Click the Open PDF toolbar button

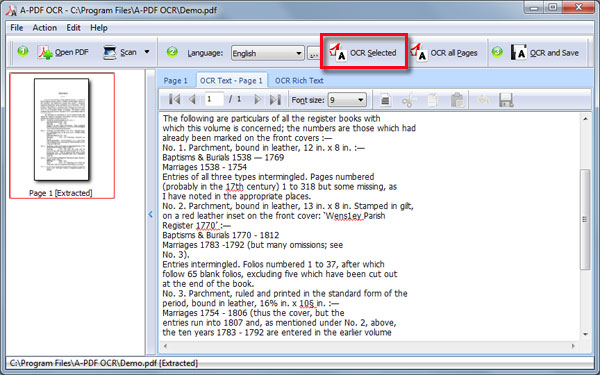point(63,52)
